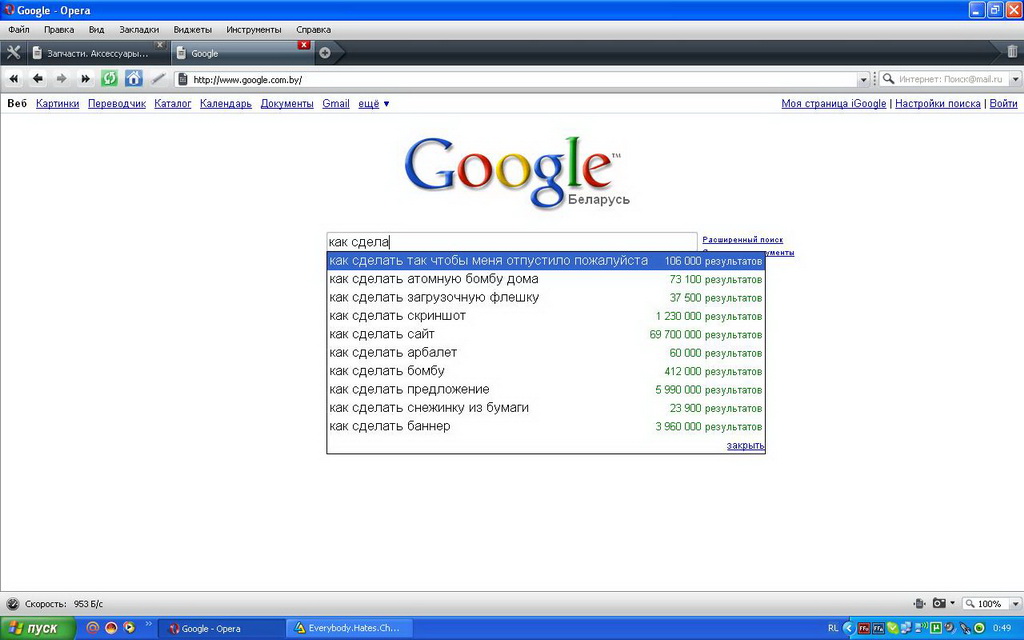Expand the "ещё" links dropdown
1024x640 pixels.
(x=374, y=104)
